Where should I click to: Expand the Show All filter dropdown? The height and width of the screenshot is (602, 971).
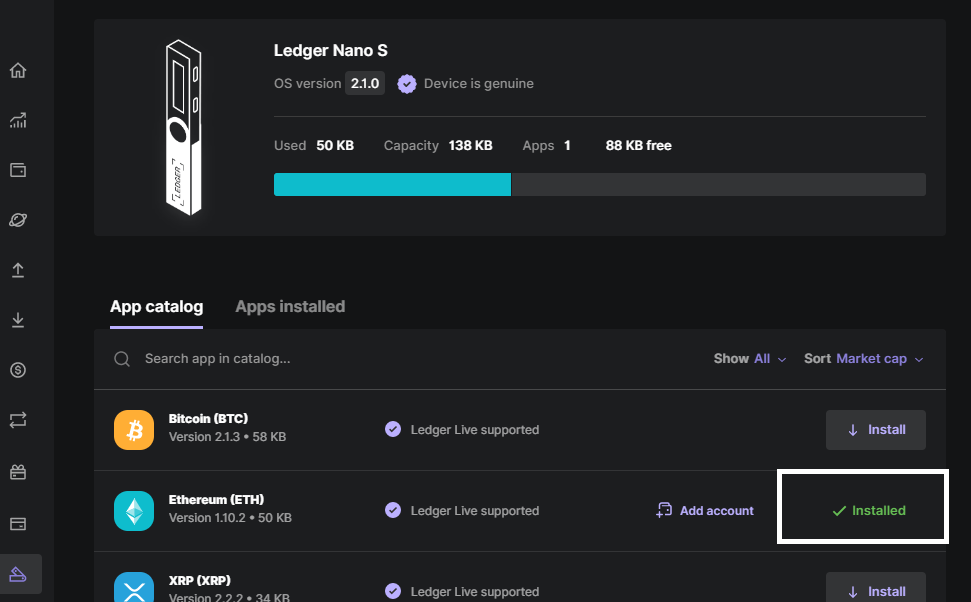pos(750,359)
